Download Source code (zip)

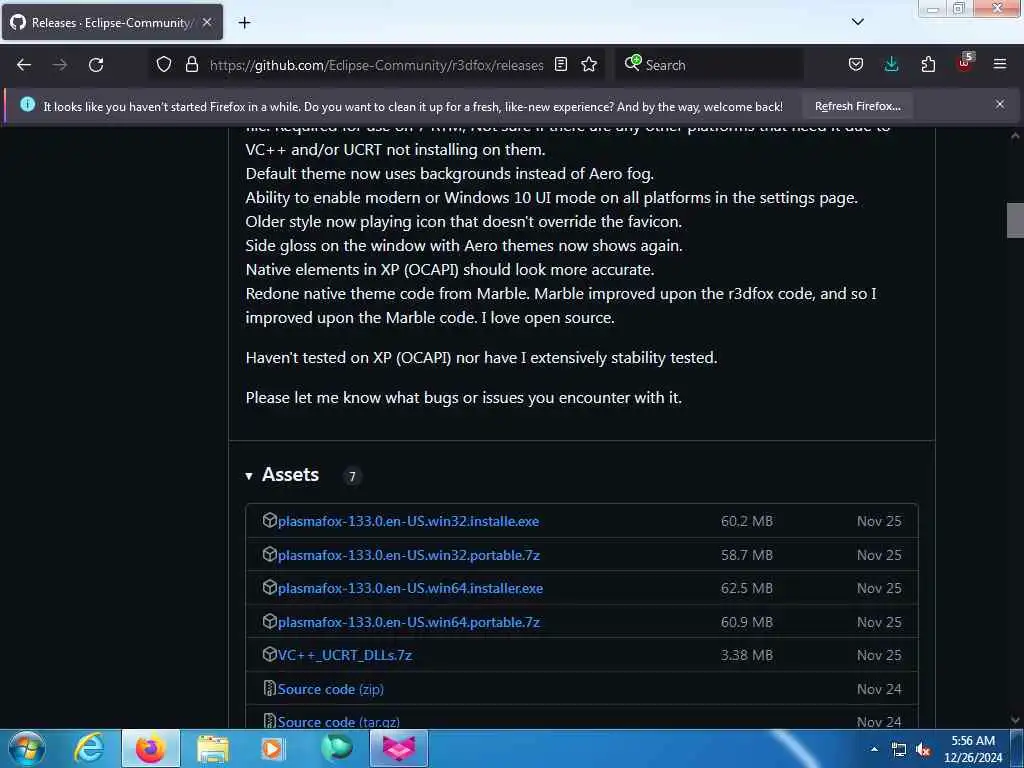tap(330, 689)
